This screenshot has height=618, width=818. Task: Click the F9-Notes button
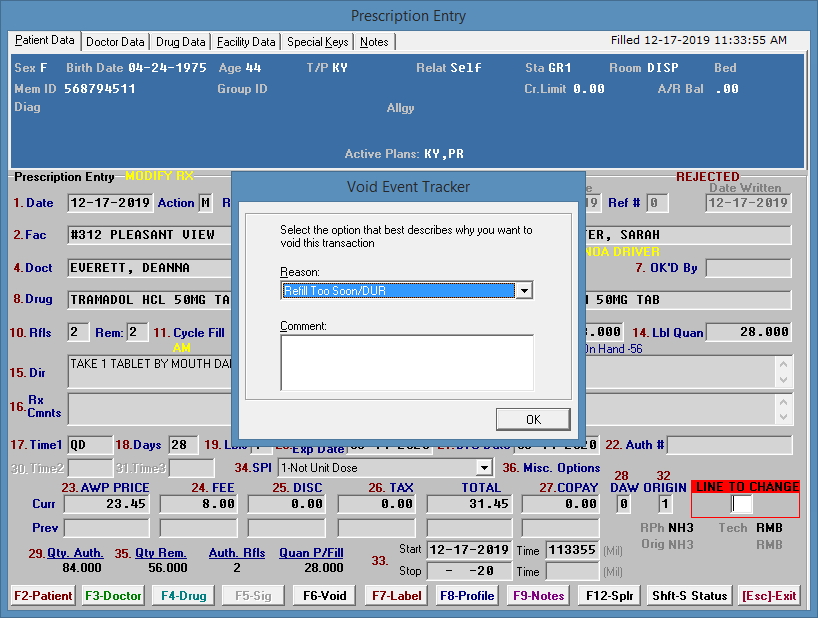point(538,596)
